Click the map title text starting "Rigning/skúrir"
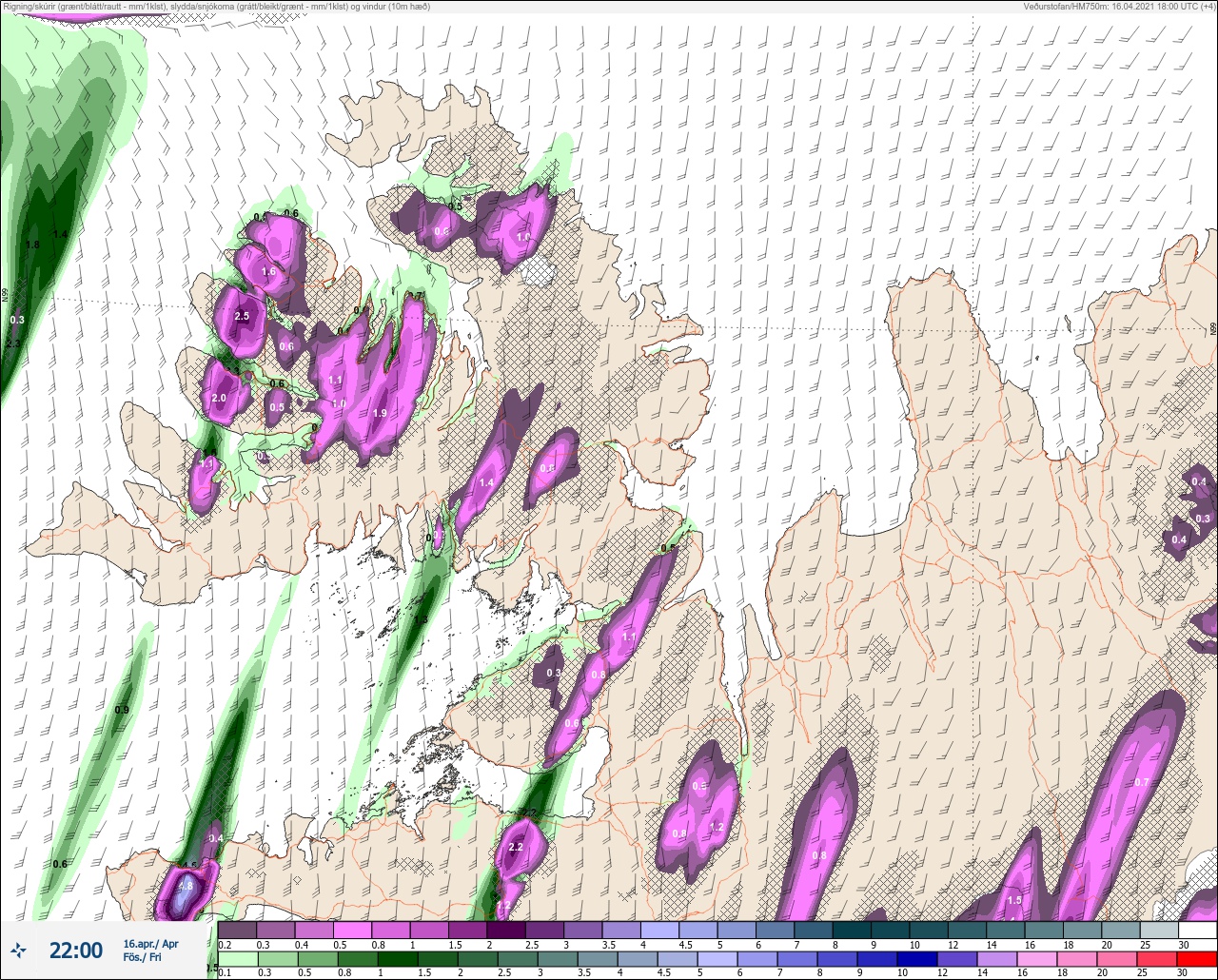Image resolution: width=1218 pixels, height=980 pixels. (x=217, y=6)
